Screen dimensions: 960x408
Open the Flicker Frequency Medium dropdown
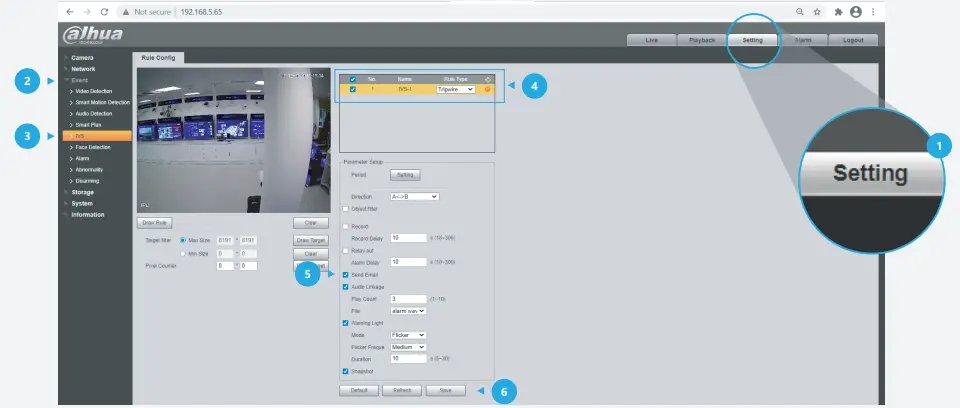408,347
